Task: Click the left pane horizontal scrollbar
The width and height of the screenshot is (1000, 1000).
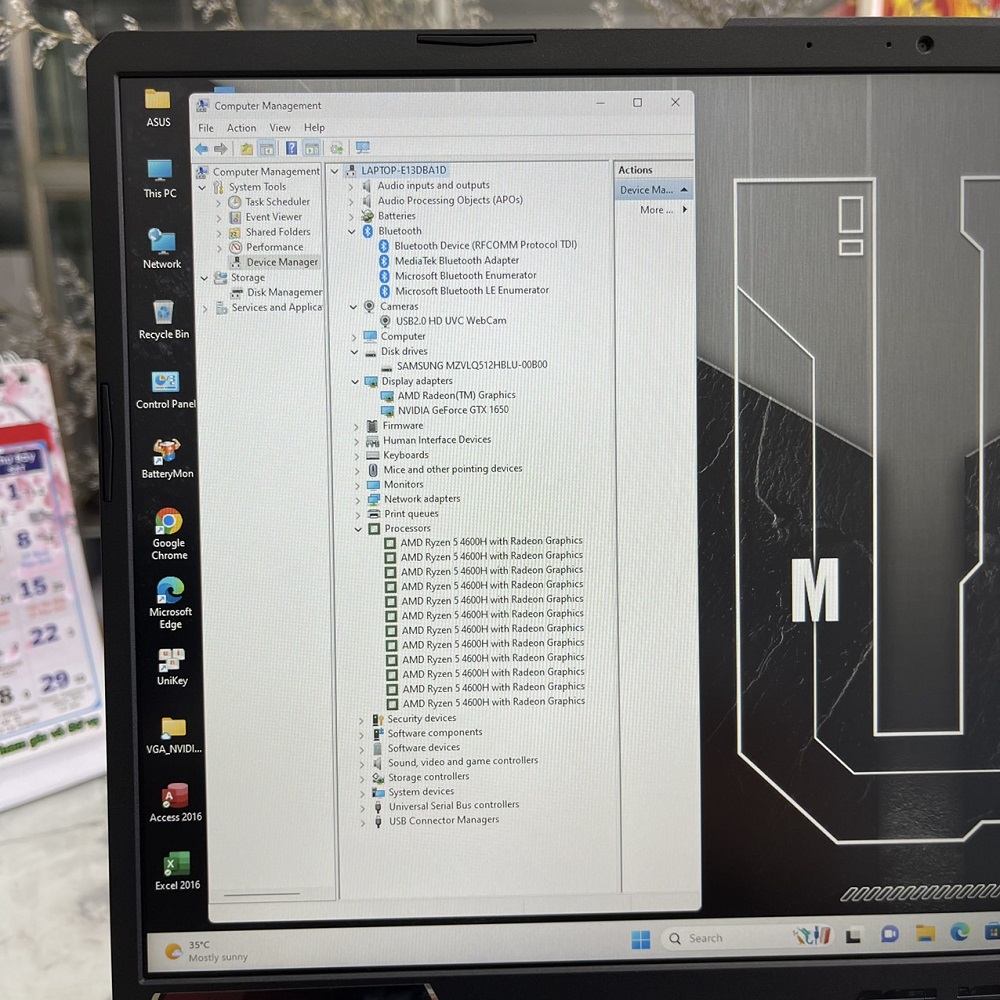Action: point(262,894)
